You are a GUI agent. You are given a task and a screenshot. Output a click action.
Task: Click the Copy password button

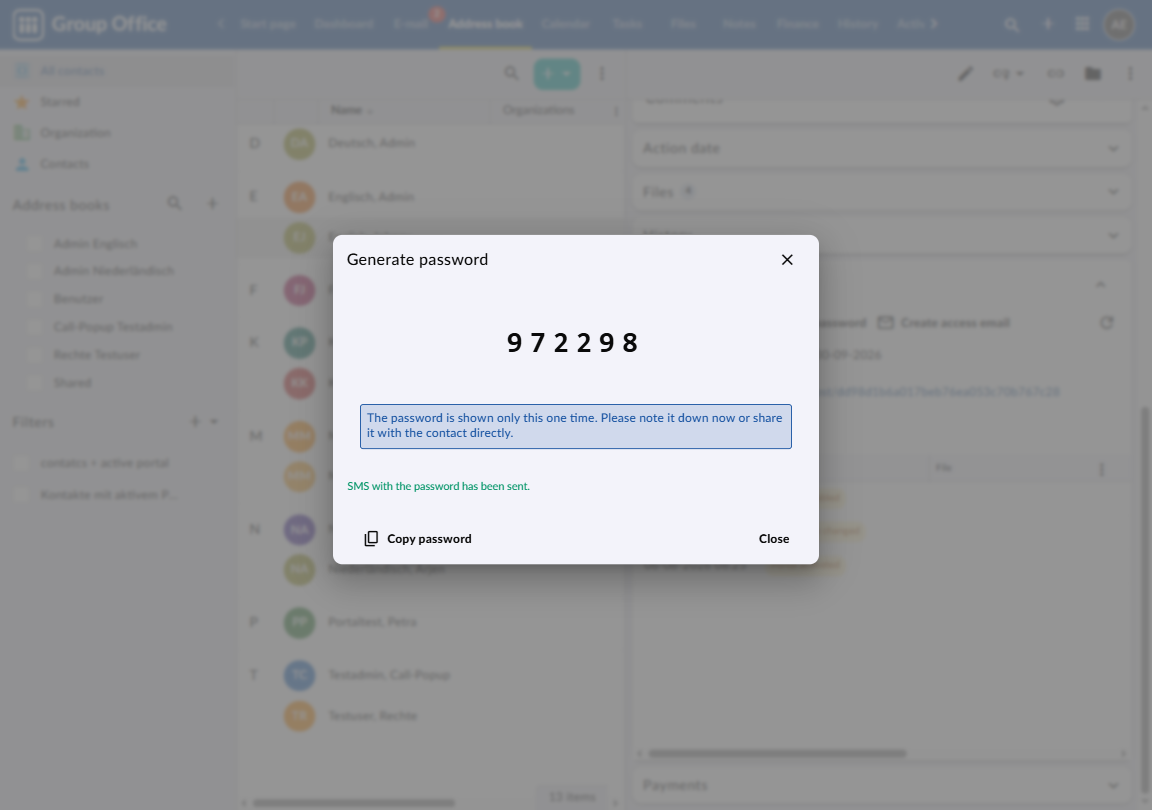point(418,539)
